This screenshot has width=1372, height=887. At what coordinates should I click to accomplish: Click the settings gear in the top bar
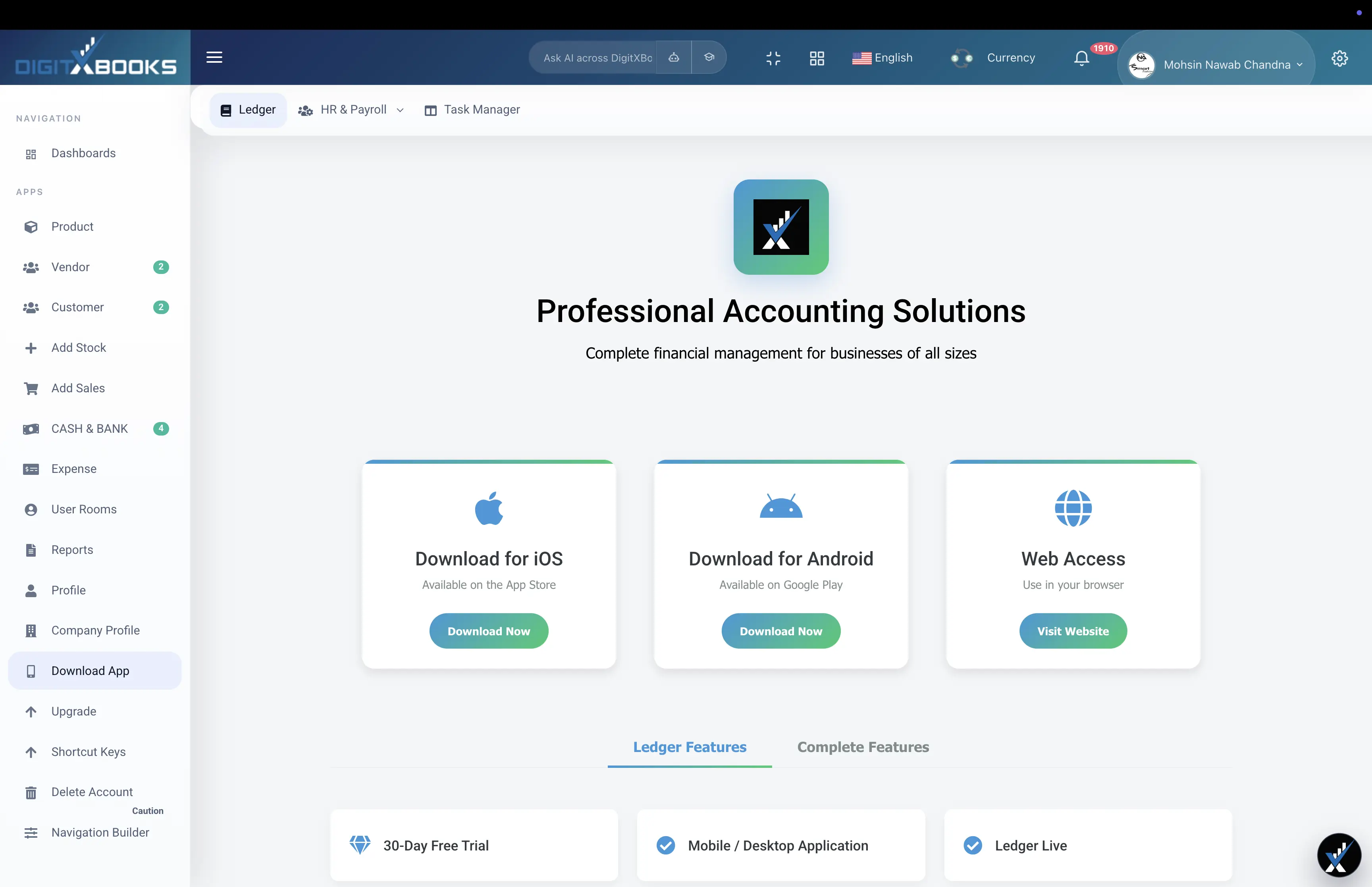coord(1340,58)
